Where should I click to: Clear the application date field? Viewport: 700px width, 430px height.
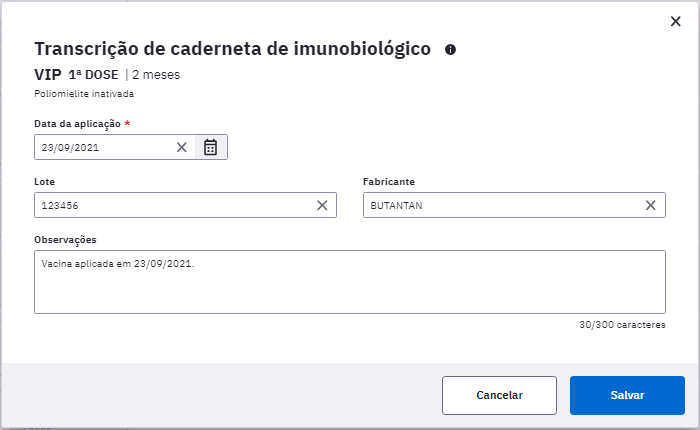coord(181,147)
